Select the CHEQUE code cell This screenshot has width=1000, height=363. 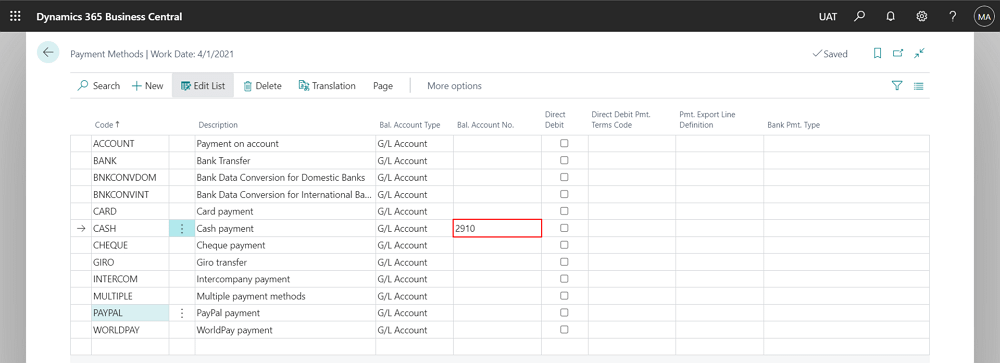coord(130,245)
